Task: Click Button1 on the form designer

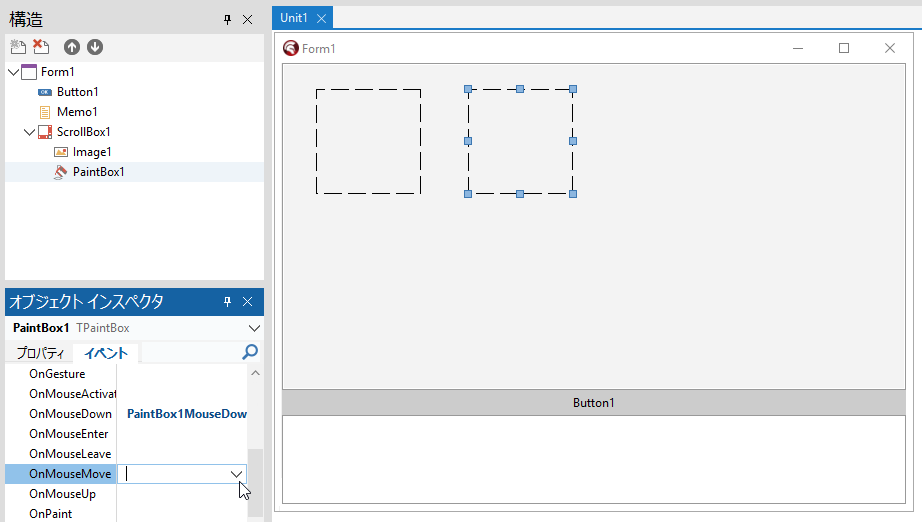Action: 593,403
